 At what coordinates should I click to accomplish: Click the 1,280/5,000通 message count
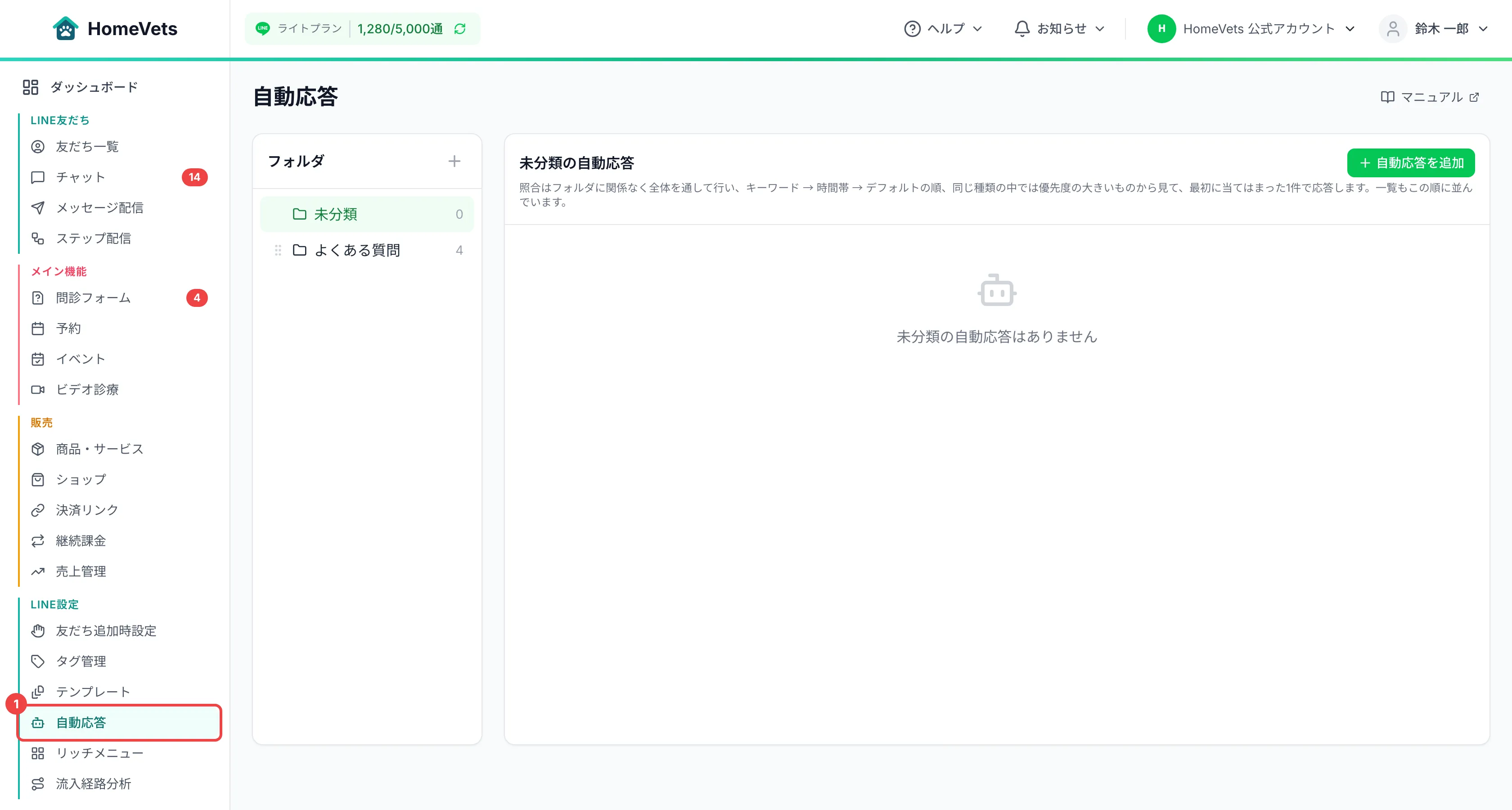pos(400,29)
